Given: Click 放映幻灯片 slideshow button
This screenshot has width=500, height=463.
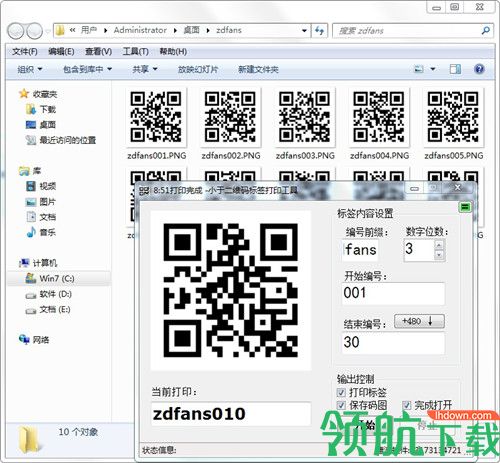Looking at the screenshot, I should (198, 69).
